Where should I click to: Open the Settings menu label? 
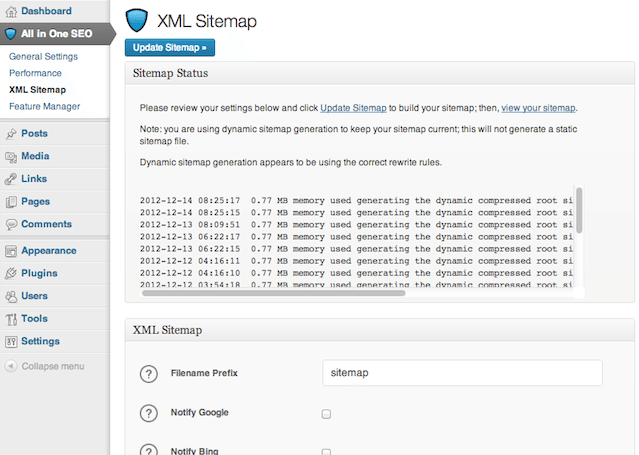point(40,341)
